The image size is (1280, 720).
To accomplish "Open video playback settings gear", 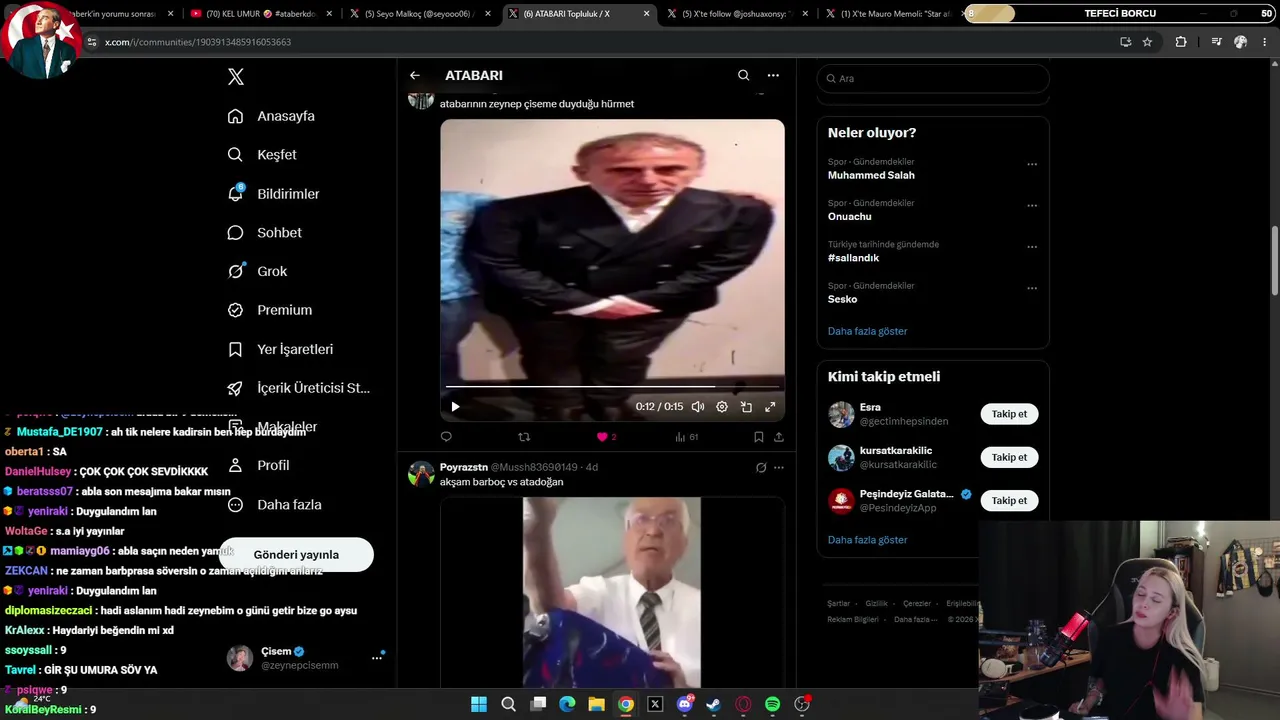I will tap(722, 407).
